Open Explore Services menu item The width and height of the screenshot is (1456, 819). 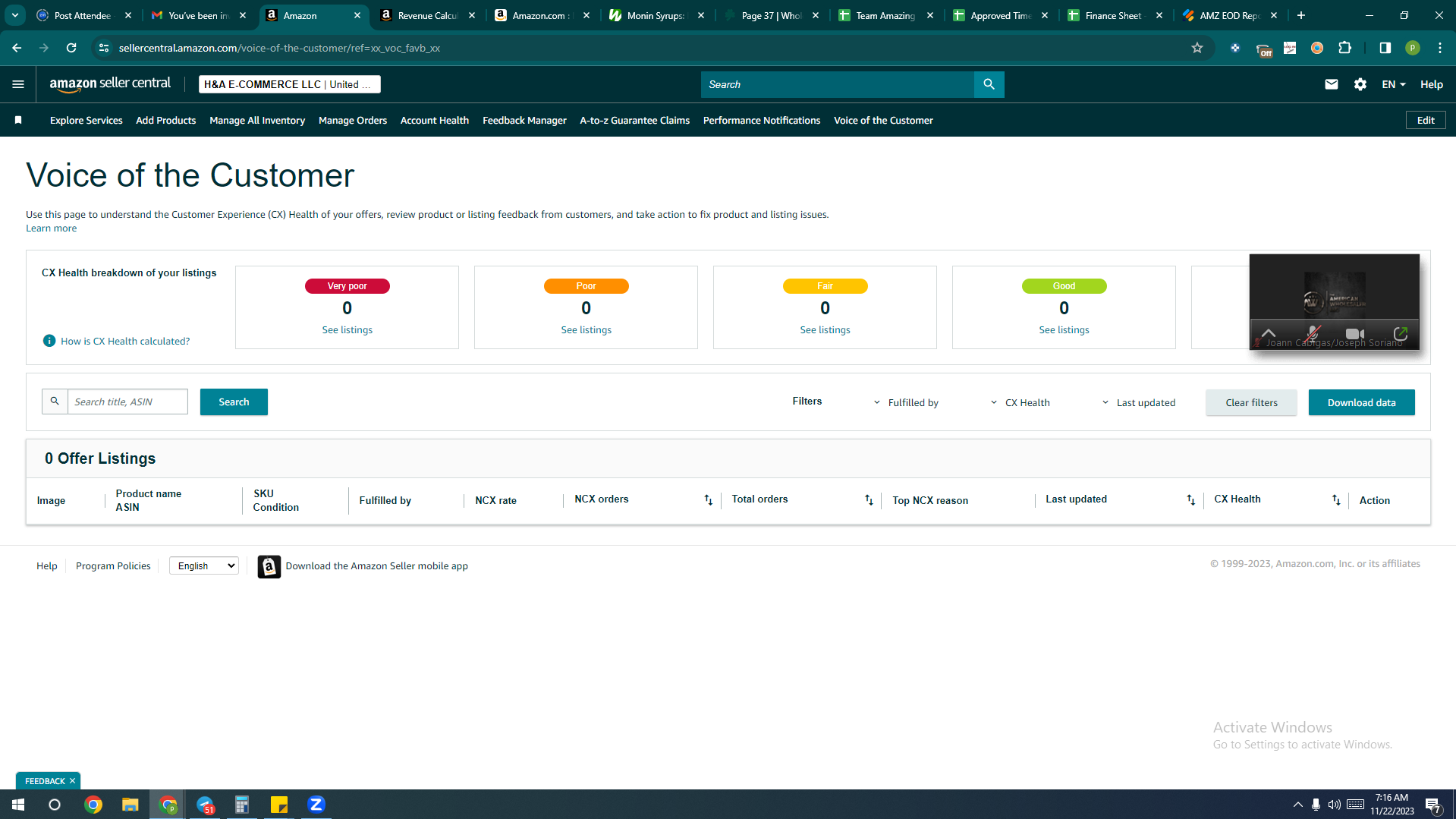(86, 120)
